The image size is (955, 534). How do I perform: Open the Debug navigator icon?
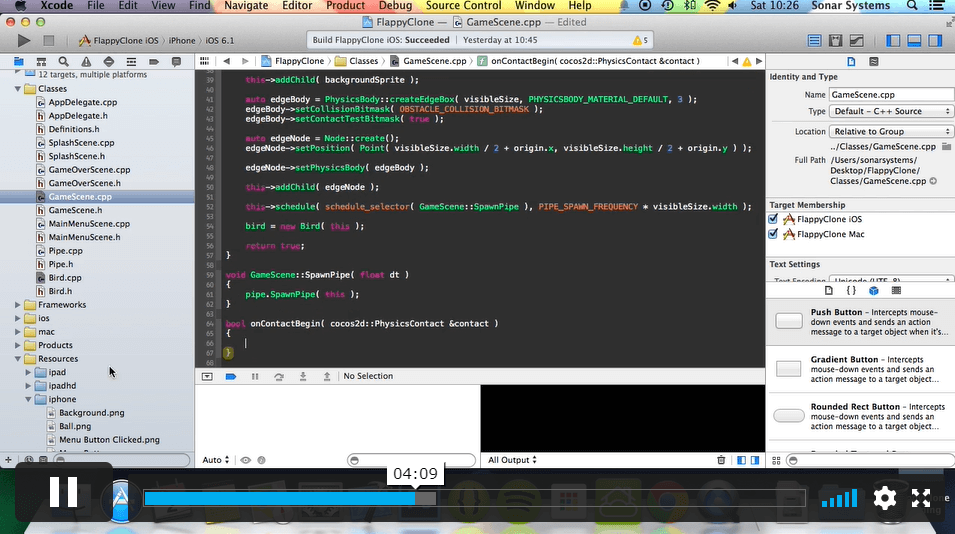click(x=131, y=61)
